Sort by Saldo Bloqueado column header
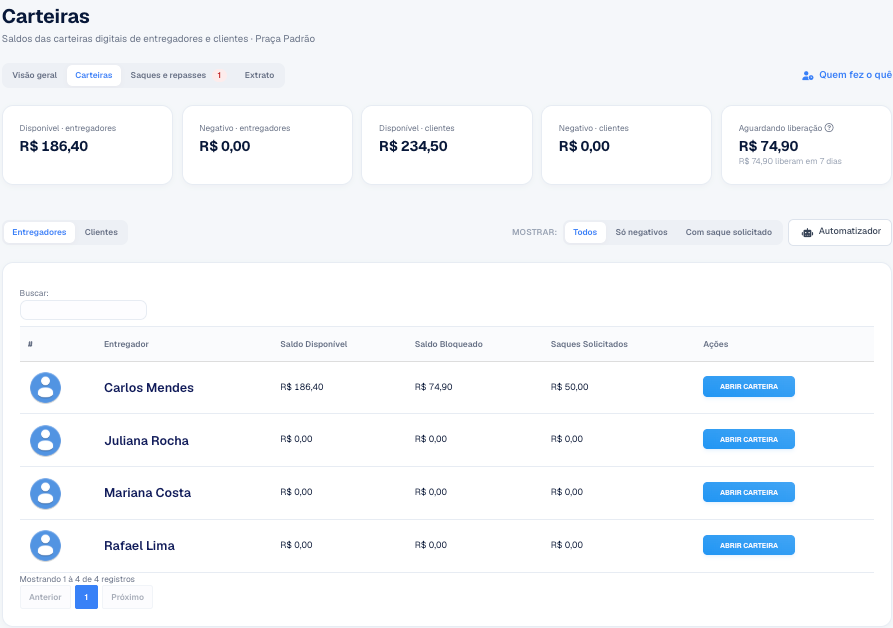 coord(449,344)
